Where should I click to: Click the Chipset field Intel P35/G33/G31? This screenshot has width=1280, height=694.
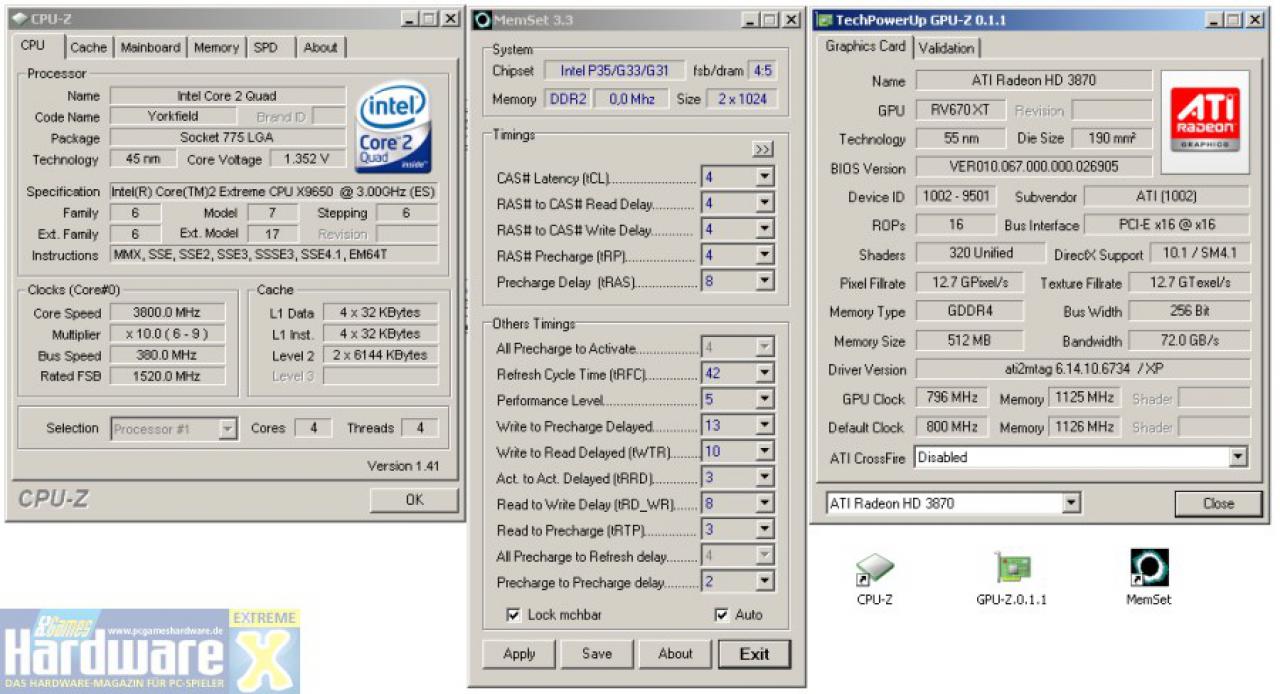615,71
